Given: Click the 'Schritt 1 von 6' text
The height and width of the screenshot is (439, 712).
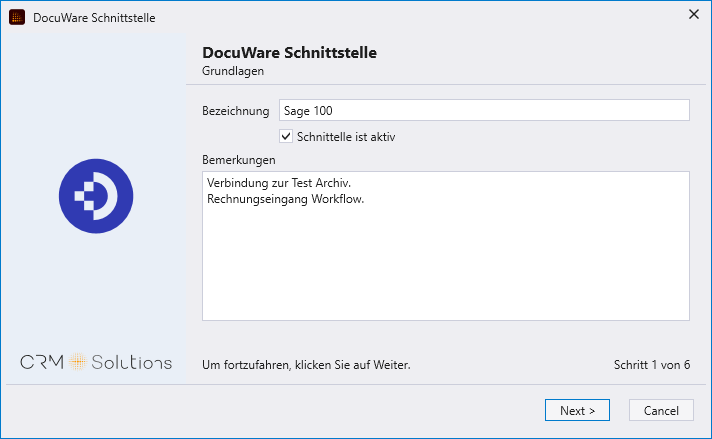Looking at the screenshot, I should click(652, 365).
